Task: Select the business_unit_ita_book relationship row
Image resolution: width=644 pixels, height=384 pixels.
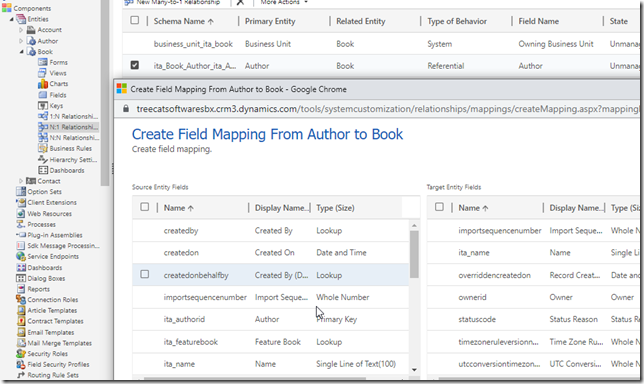Action: click(381, 44)
